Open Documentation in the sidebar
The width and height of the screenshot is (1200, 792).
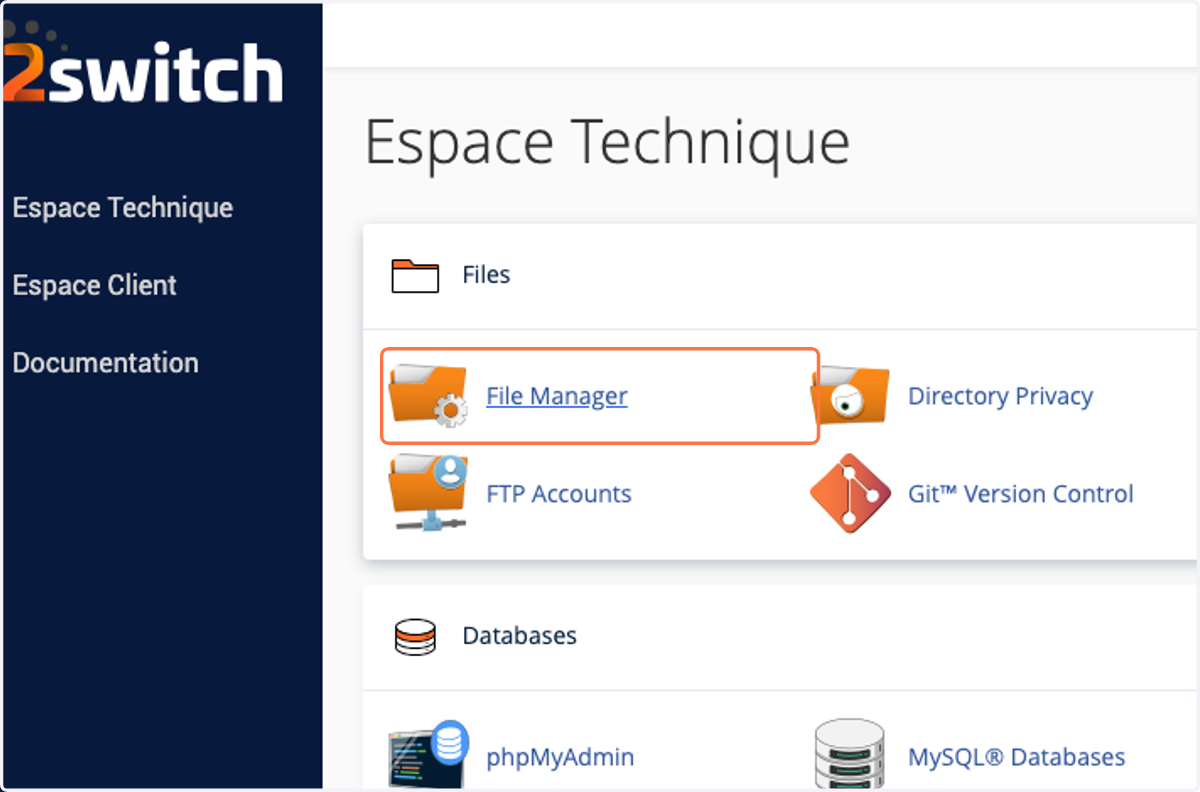coord(105,362)
